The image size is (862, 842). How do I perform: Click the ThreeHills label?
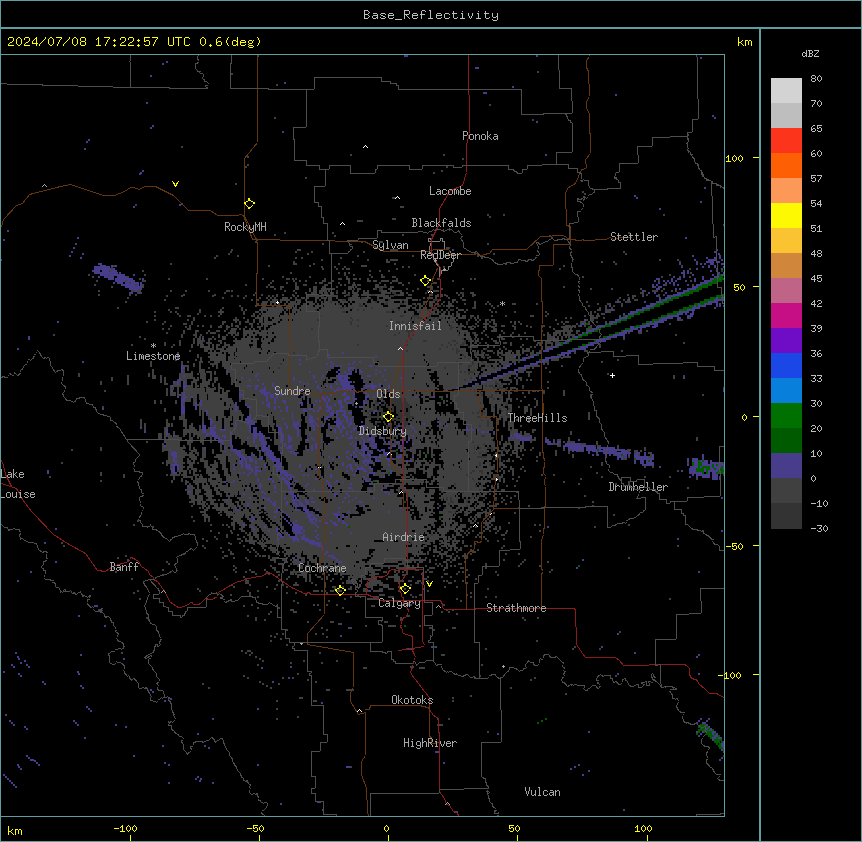pos(537,418)
